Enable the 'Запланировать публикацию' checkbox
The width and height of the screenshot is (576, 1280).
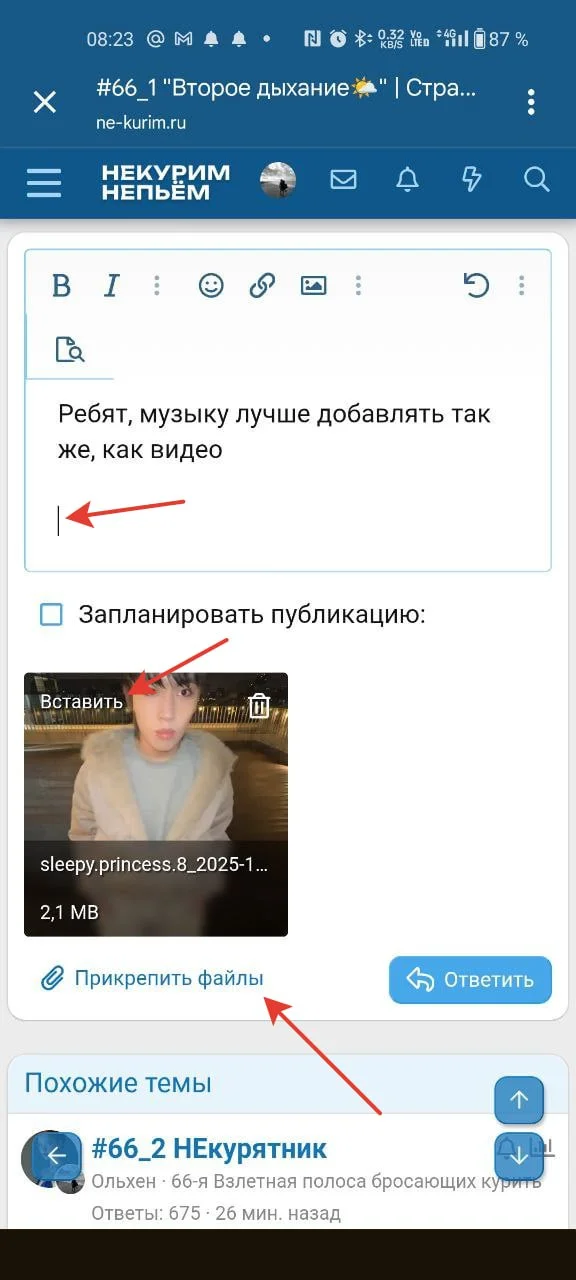click(x=51, y=614)
